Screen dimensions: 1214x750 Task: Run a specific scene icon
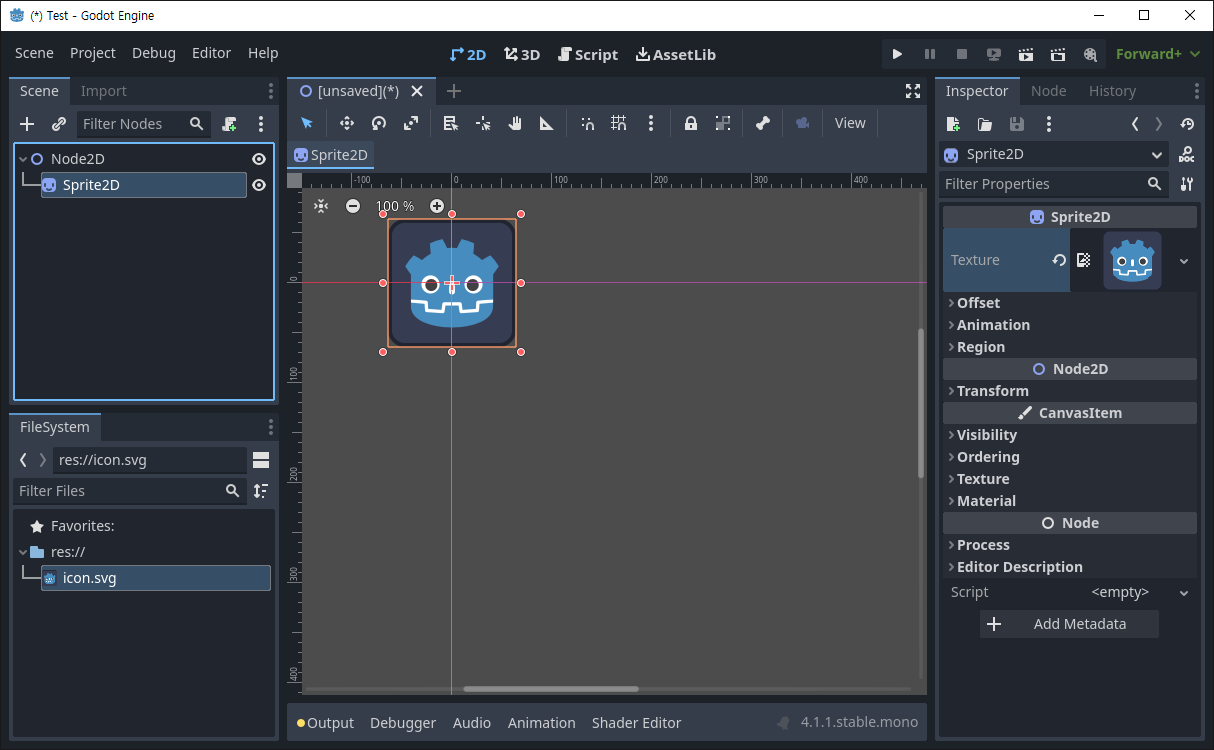pyautogui.click(x=1058, y=54)
